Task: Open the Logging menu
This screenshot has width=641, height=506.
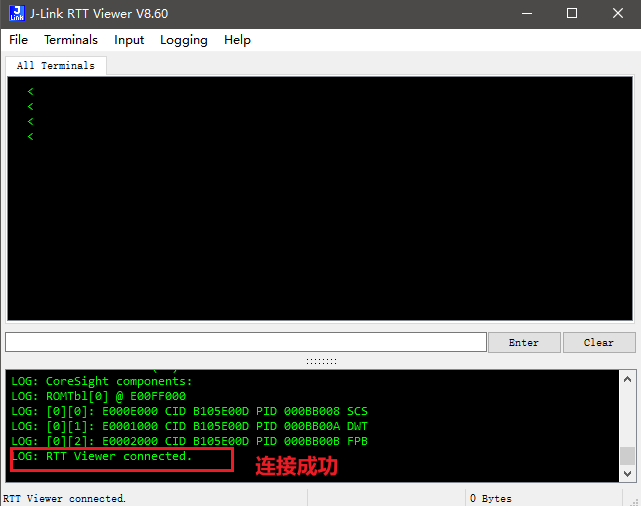Action: pyautogui.click(x=184, y=40)
